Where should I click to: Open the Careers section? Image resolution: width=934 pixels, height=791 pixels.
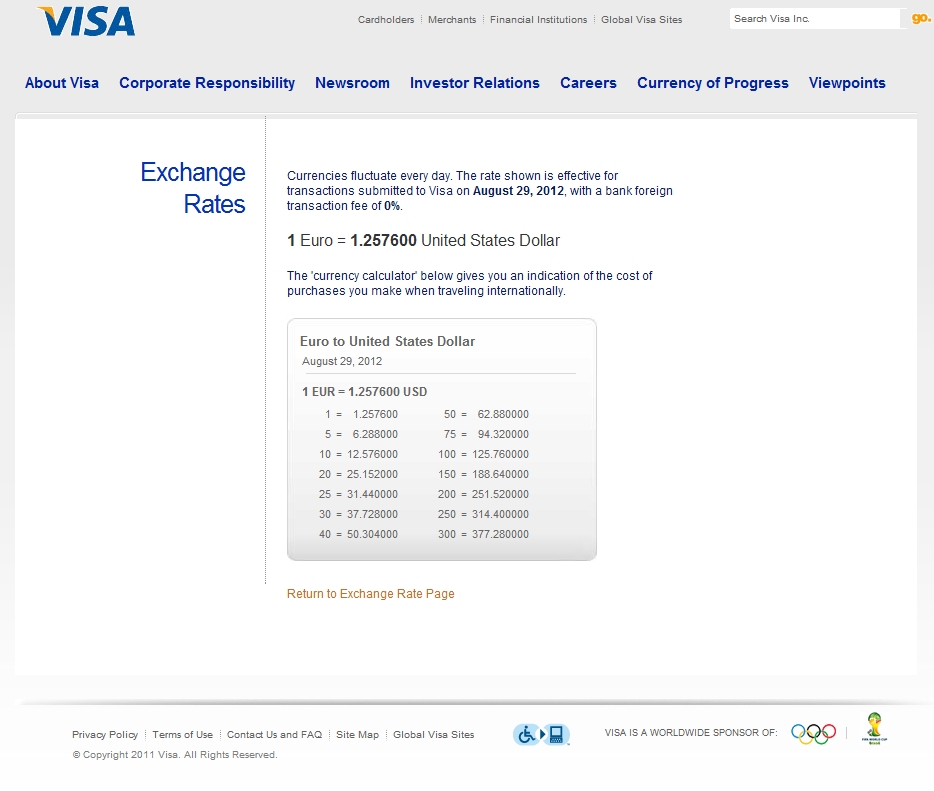pyautogui.click(x=588, y=83)
